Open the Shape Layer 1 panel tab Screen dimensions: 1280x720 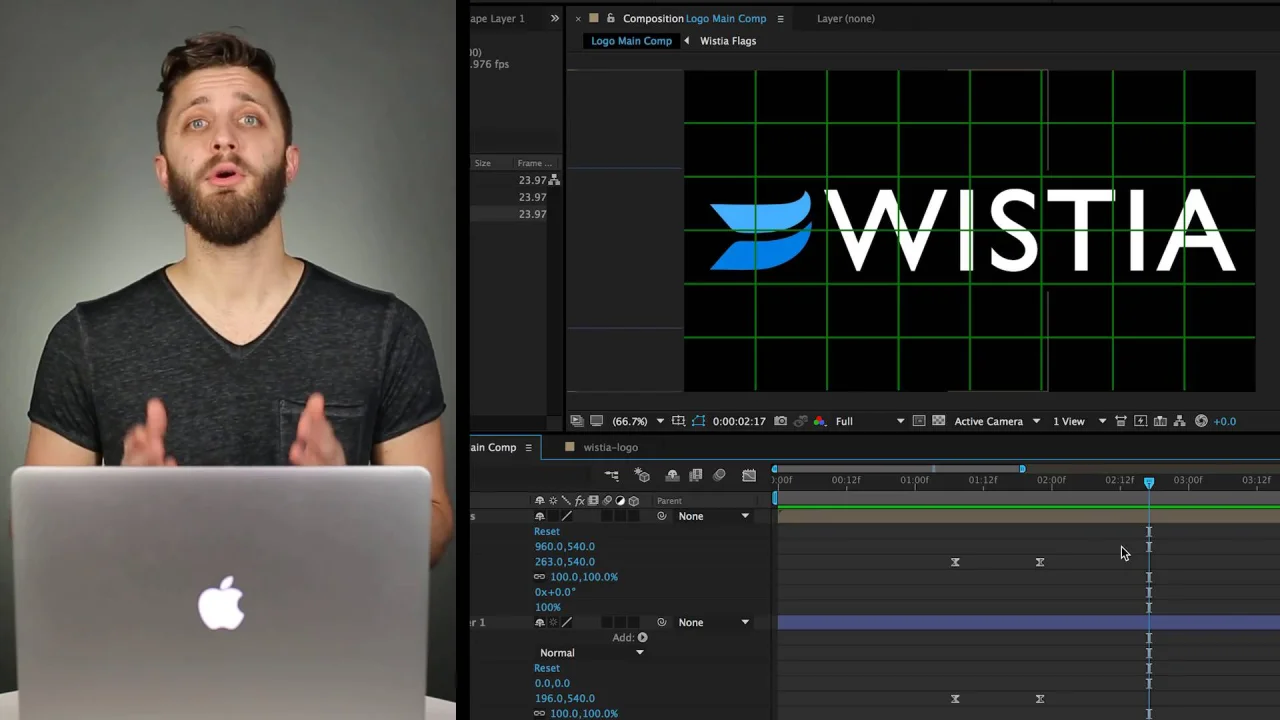click(497, 18)
